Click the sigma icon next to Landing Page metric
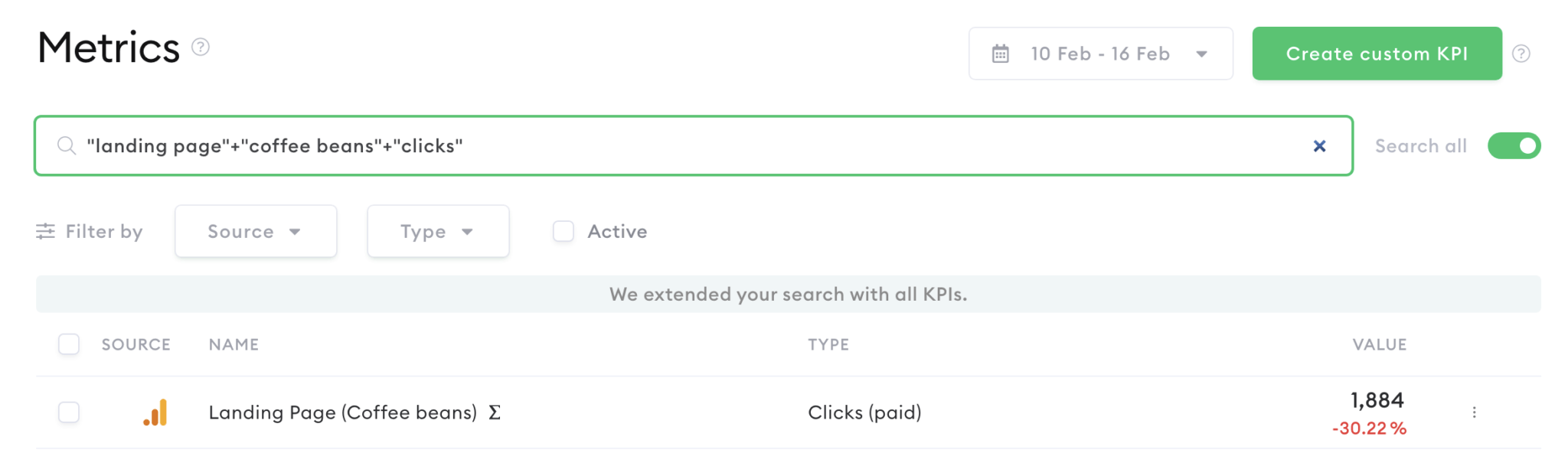 click(495, 412)
